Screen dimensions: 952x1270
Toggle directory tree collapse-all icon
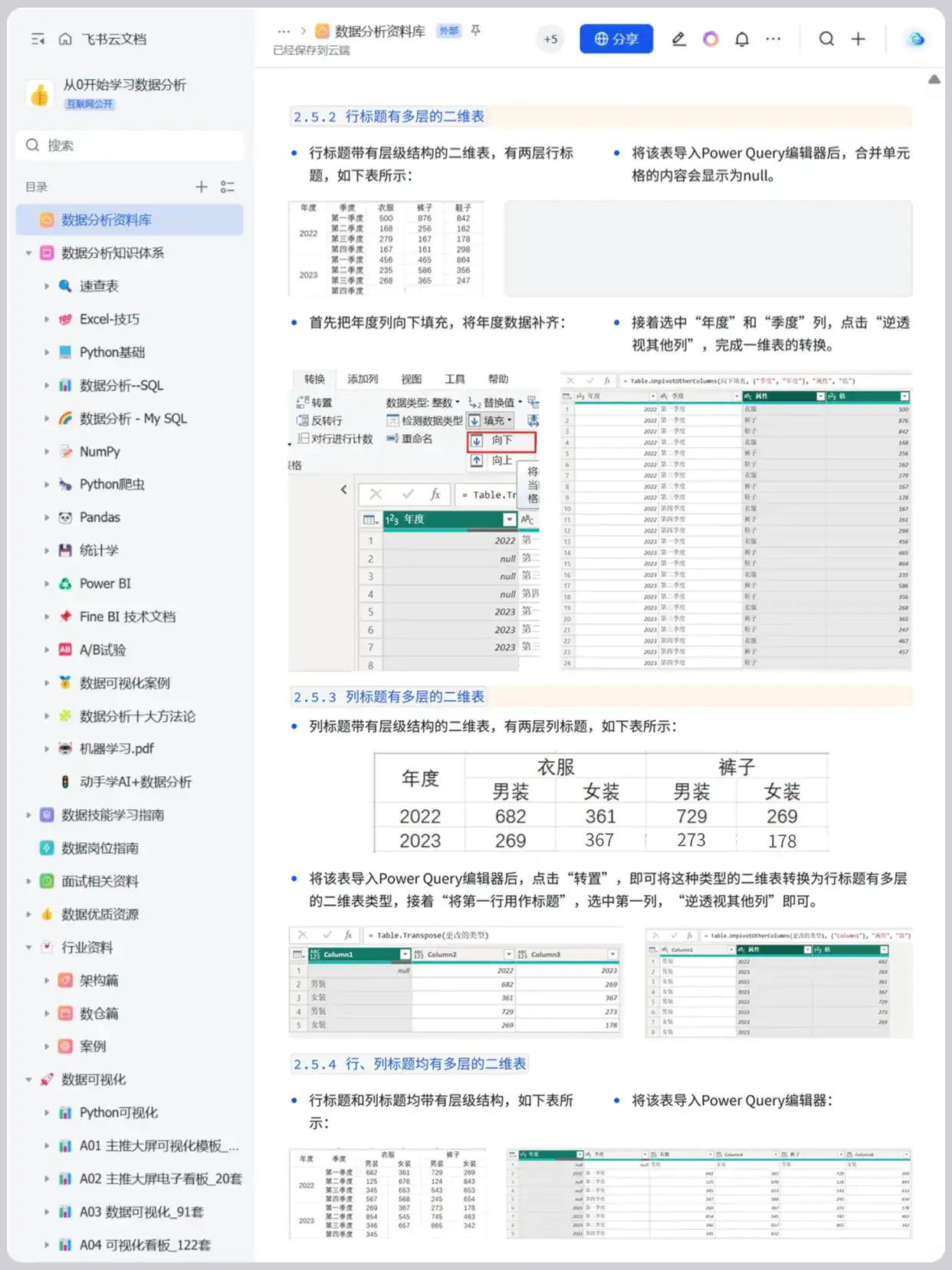[228, 186]
